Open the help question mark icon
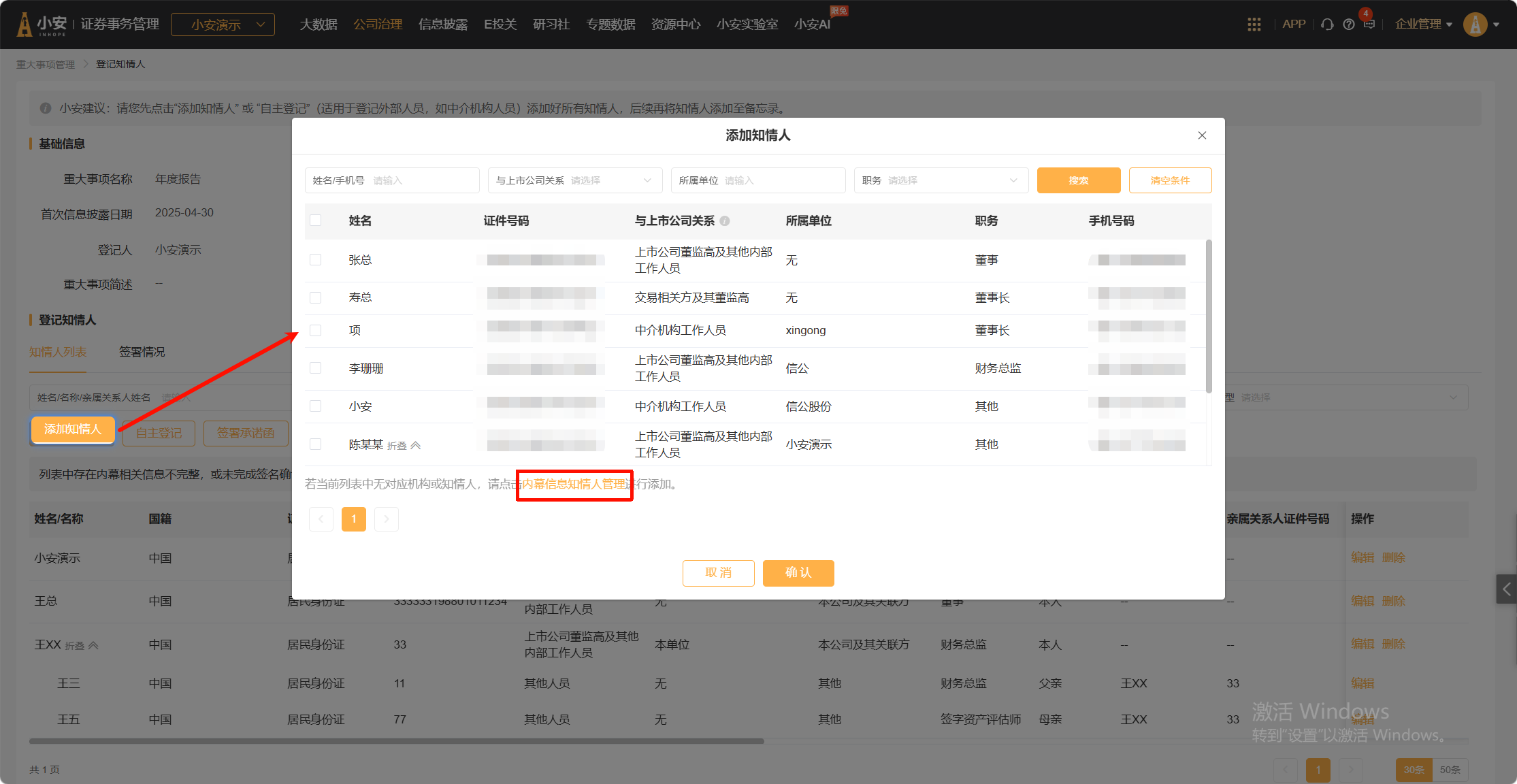The height and width of the screenshot is (784, 1517). pos(1348,24)
